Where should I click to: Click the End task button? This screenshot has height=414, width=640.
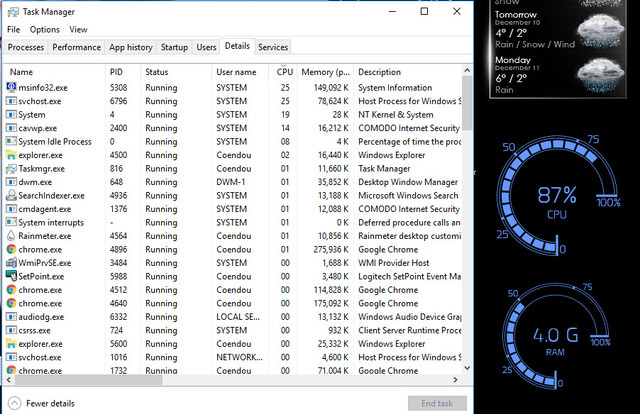[437, 403]
